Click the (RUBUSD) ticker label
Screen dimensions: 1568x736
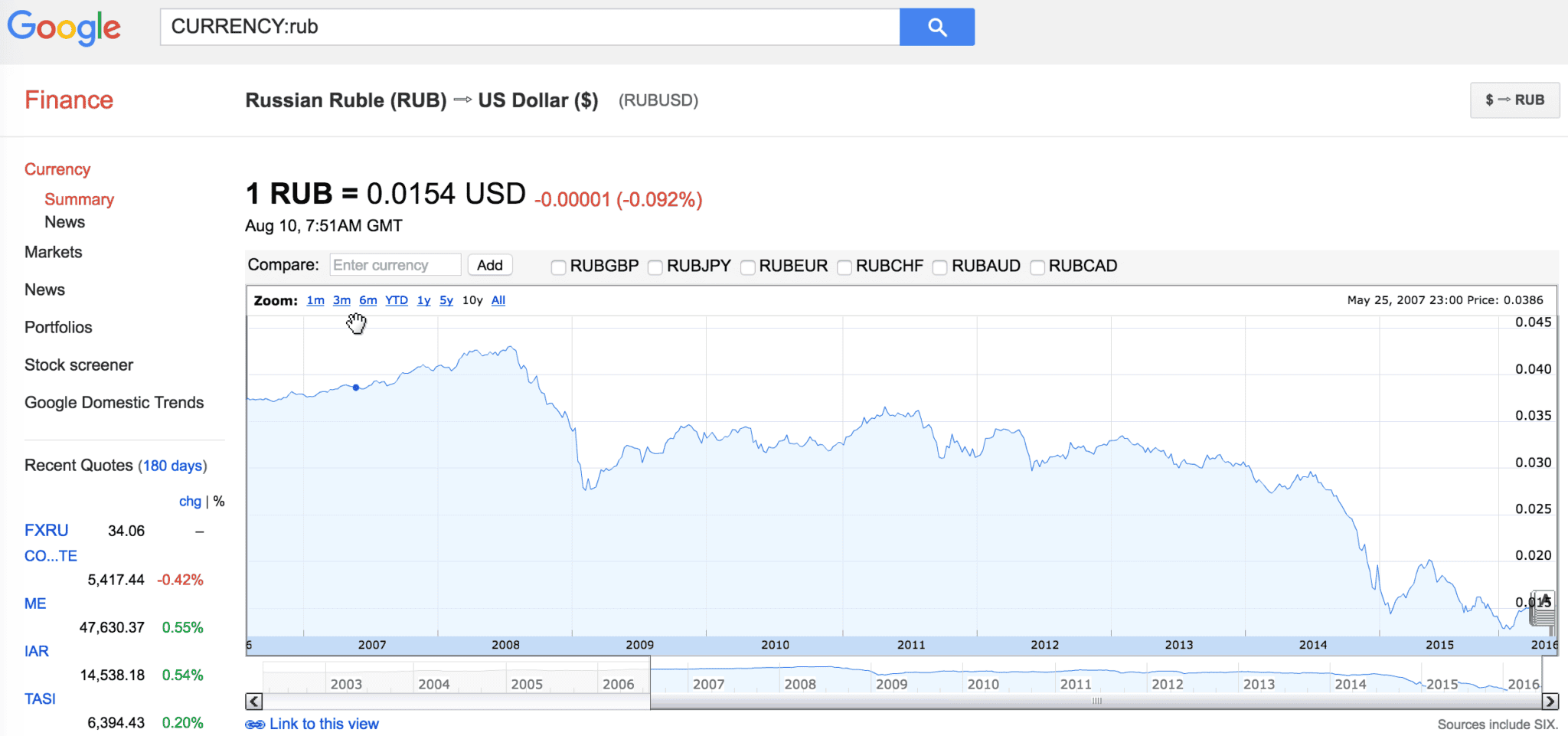(658, 100)
